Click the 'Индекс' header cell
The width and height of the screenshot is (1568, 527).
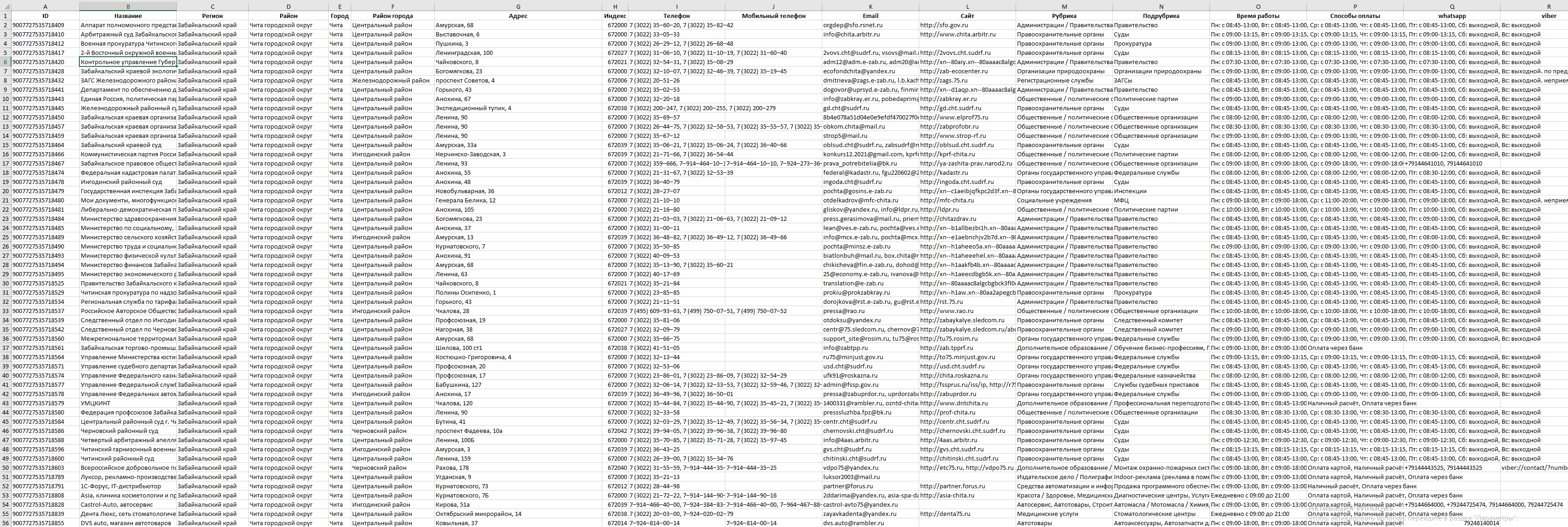615,16
